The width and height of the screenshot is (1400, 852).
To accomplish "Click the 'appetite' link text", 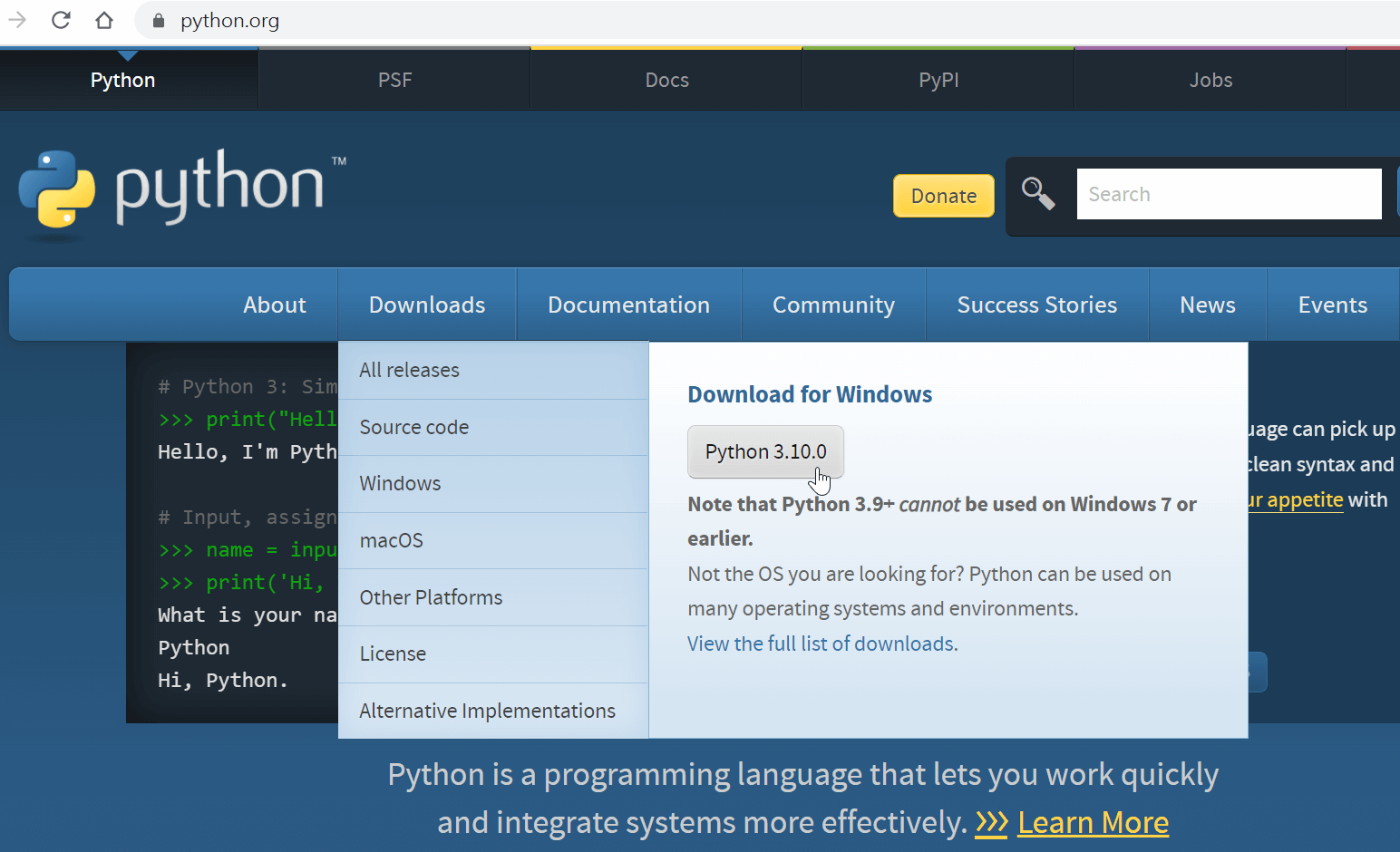I will 1305,499.
